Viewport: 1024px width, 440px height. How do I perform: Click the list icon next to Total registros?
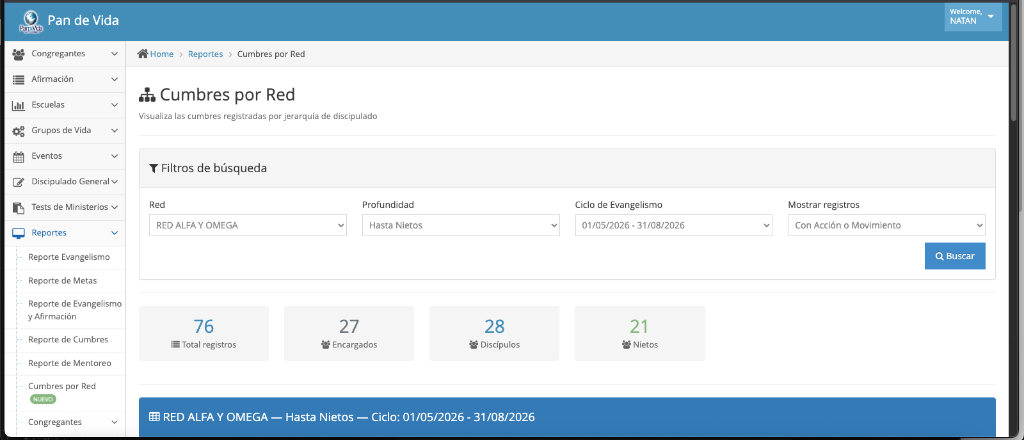point(174,345)
